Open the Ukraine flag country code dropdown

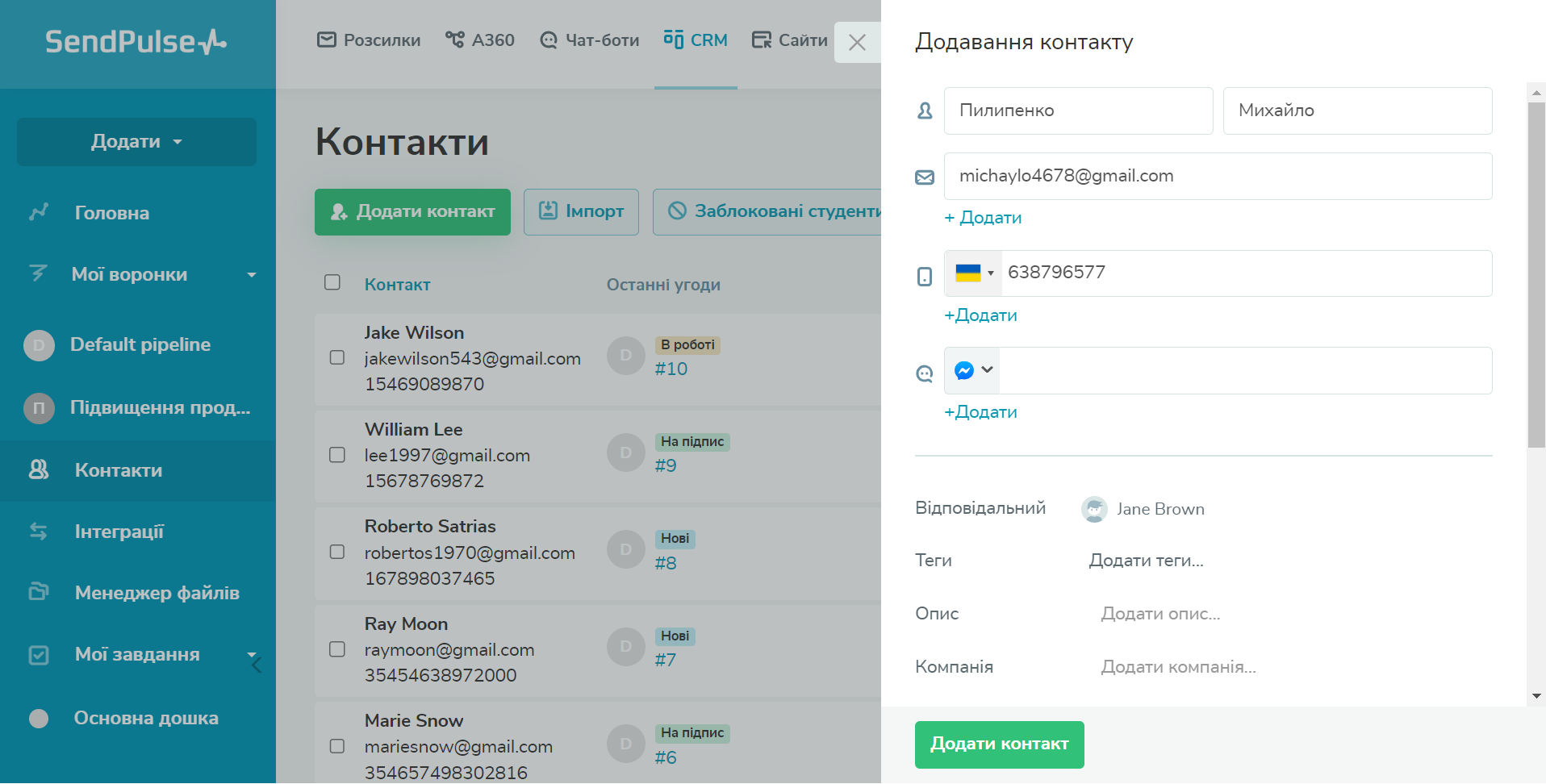coord(973,273)
